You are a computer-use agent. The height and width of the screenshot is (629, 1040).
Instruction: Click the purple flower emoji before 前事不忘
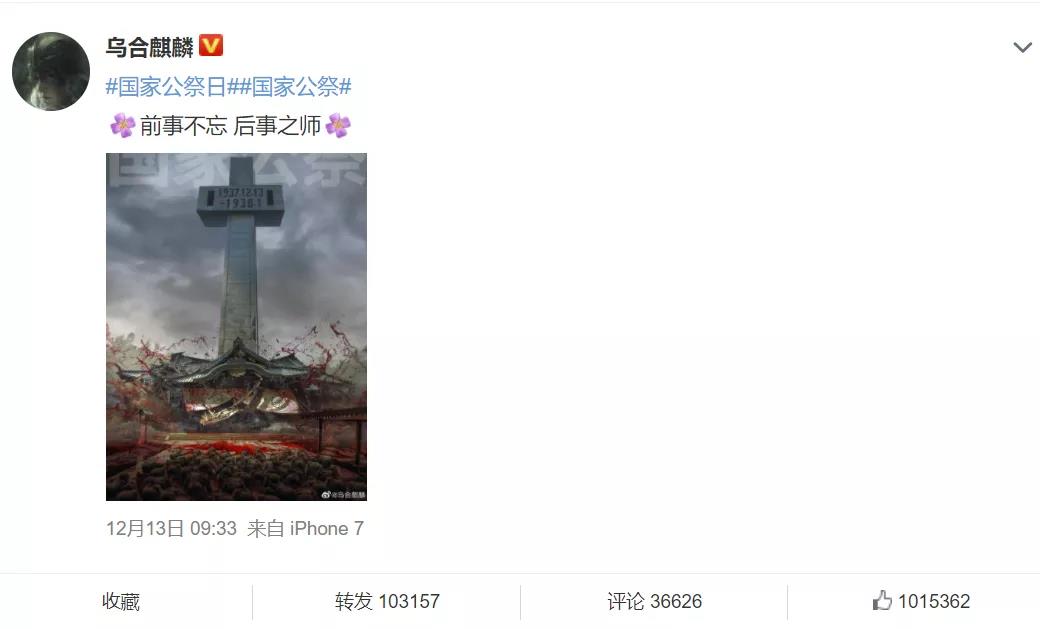123,125
